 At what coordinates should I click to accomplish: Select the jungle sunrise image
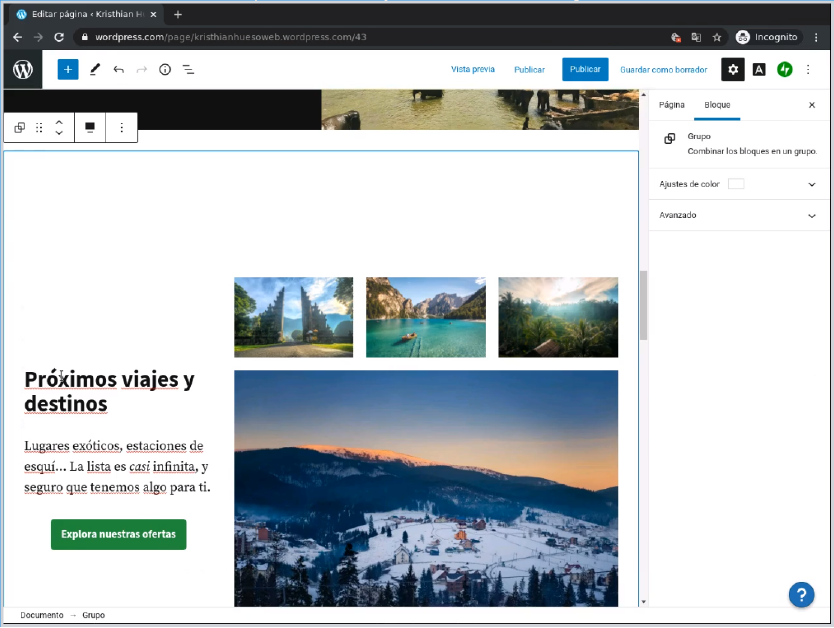558,317
